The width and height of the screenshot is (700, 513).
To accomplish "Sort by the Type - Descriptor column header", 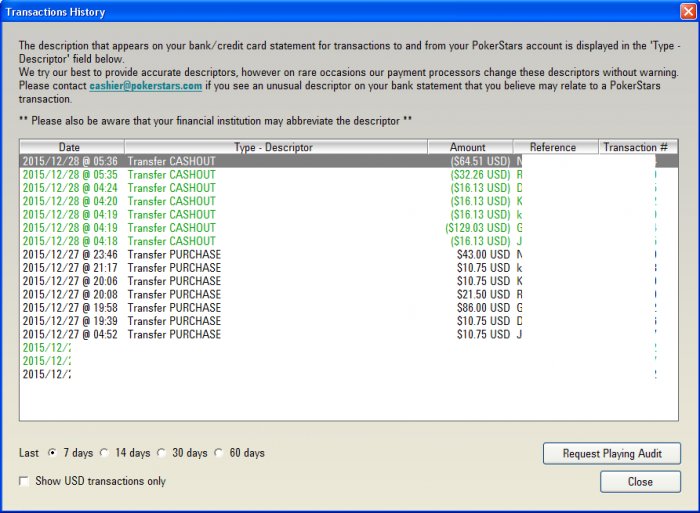I will 276,147.
